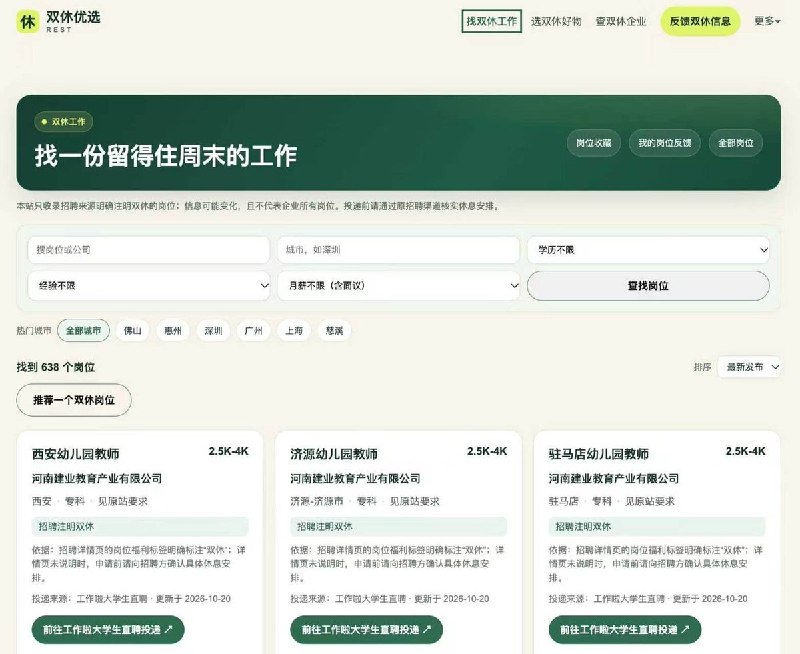Open 济源幼儿园教师 job title
Image resolution: width=800 pixels, height=654 pixels.
[334, 454]
